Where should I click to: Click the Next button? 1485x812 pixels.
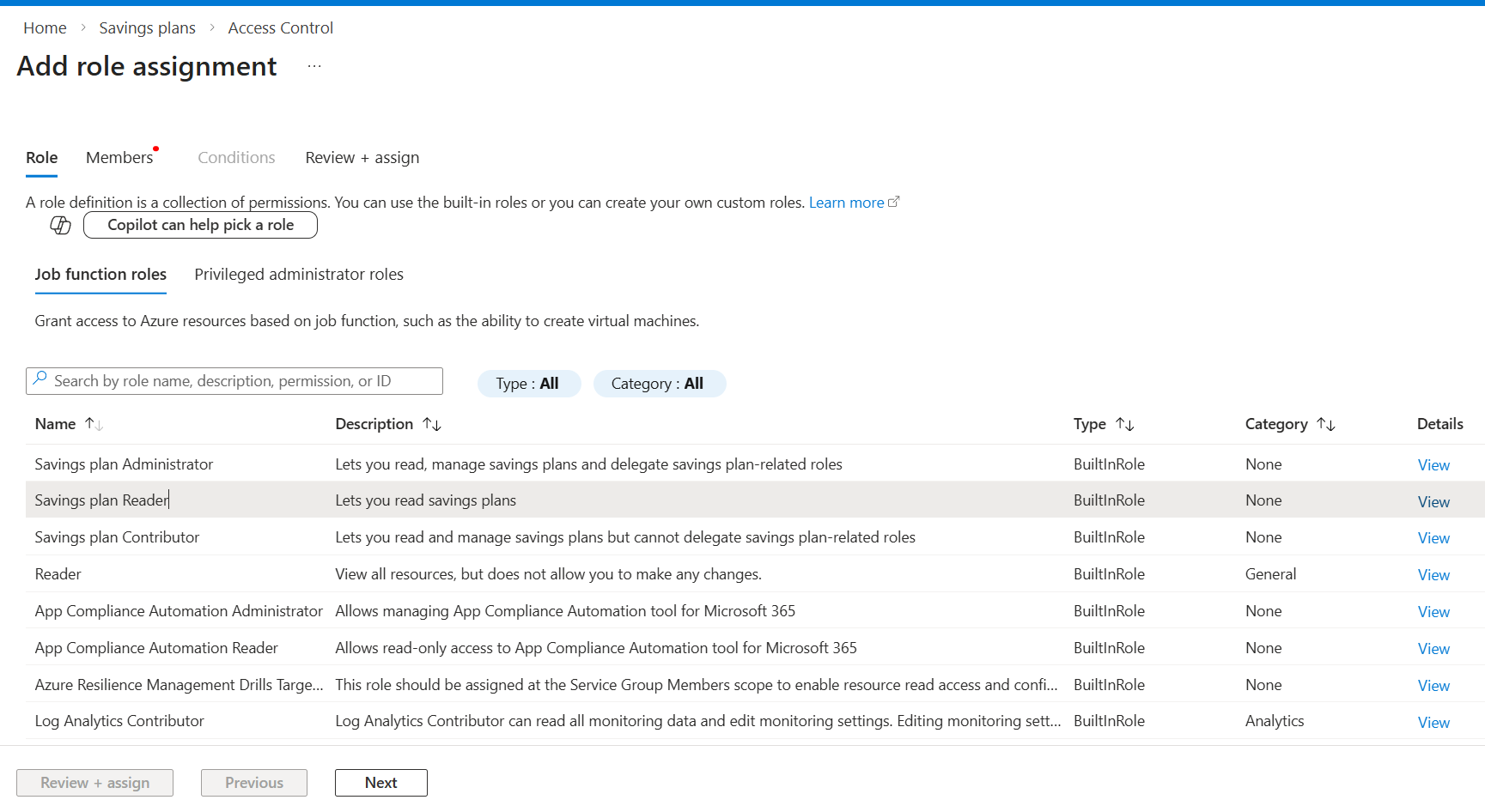380,783
